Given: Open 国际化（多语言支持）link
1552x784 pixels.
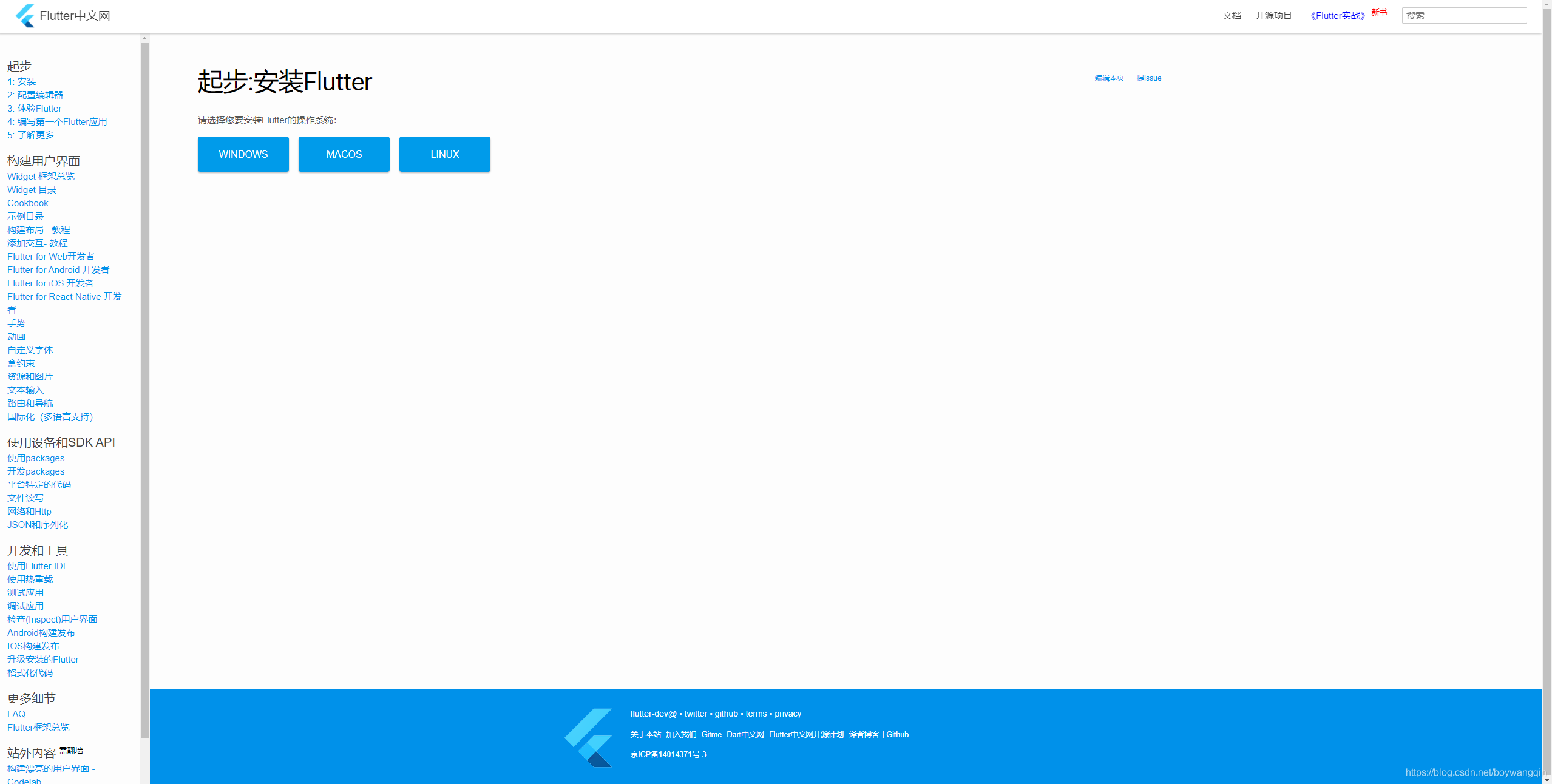Looking at the screenshot, I should 50,417.
